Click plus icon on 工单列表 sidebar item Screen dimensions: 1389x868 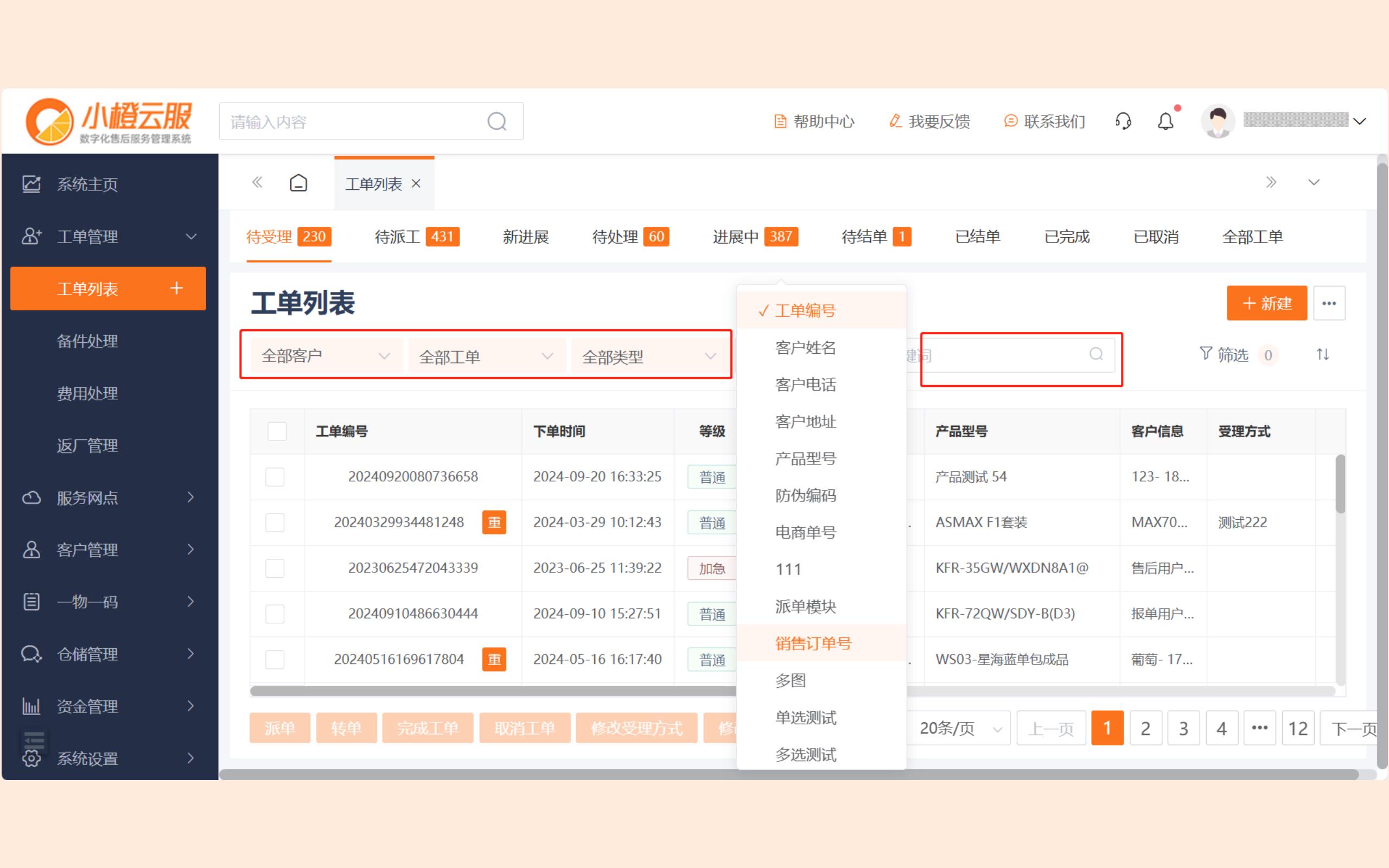pyautogui.click(x=177, y=288)
